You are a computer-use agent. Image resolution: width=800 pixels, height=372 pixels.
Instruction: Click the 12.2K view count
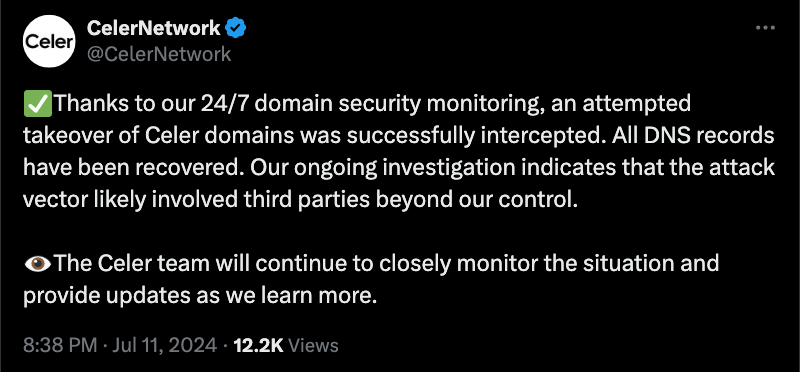[x=258, y=345]
